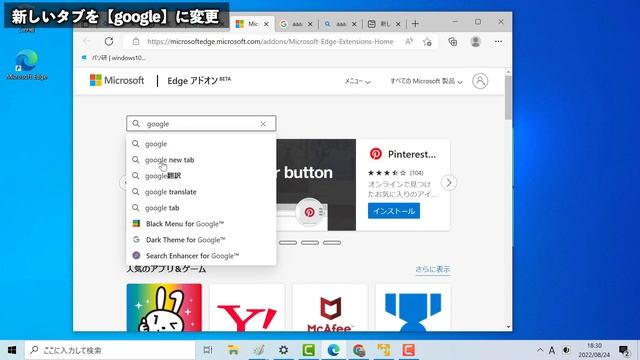
Task: Expand すべての Microsoft 製品 dropdown
Action: click(426, 81)
